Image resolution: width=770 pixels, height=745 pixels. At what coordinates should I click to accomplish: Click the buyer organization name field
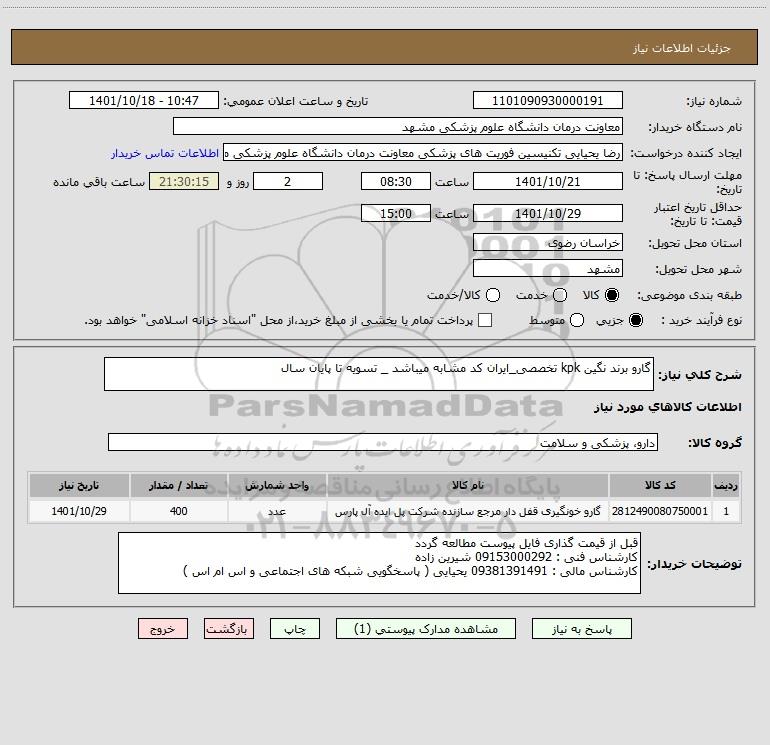point(398,127)
